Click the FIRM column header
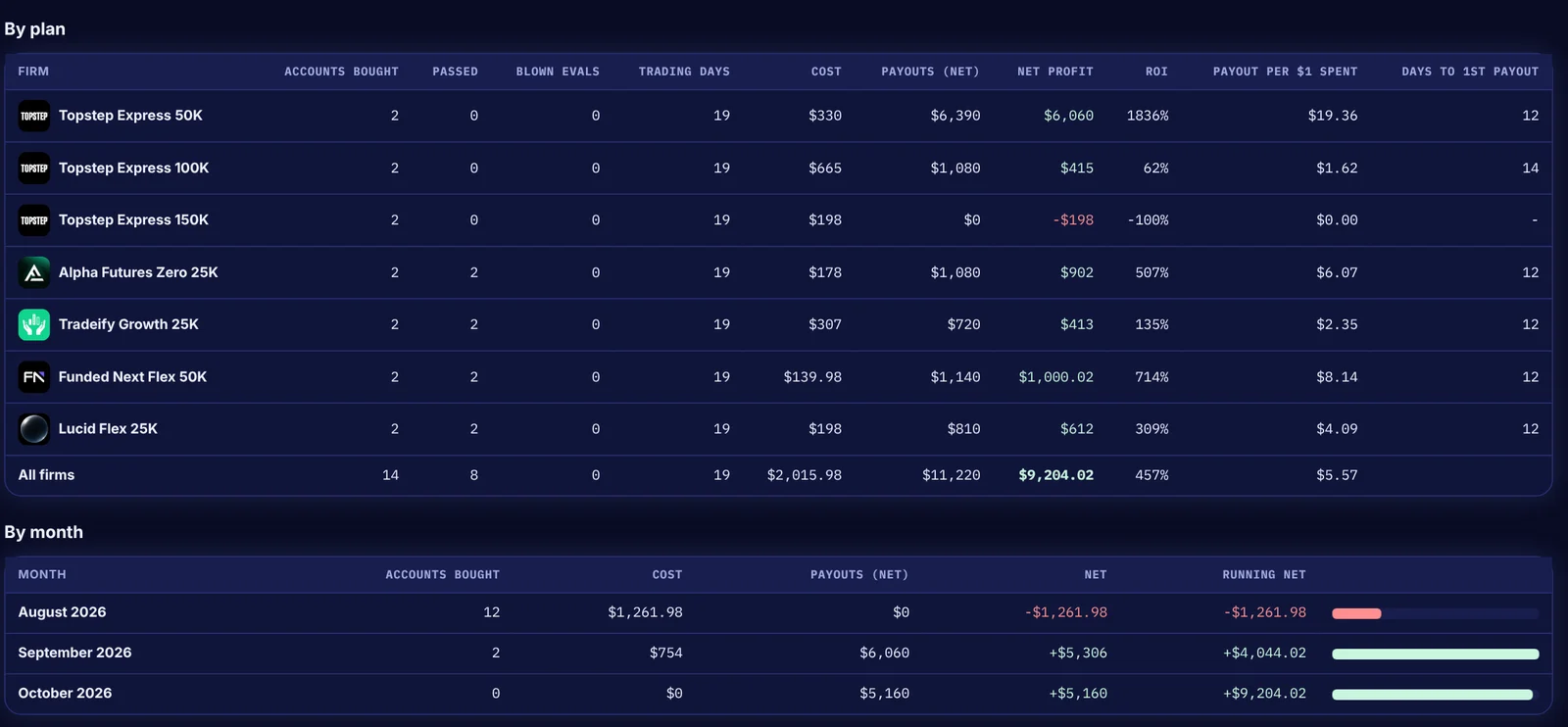This screenshot has height=727, width=1568. 33,72
